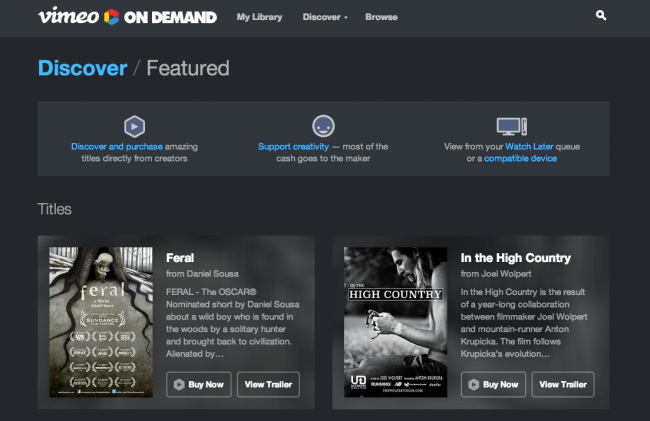
Task: View Trailer for In the High Country
Action: tap(563, 385)
